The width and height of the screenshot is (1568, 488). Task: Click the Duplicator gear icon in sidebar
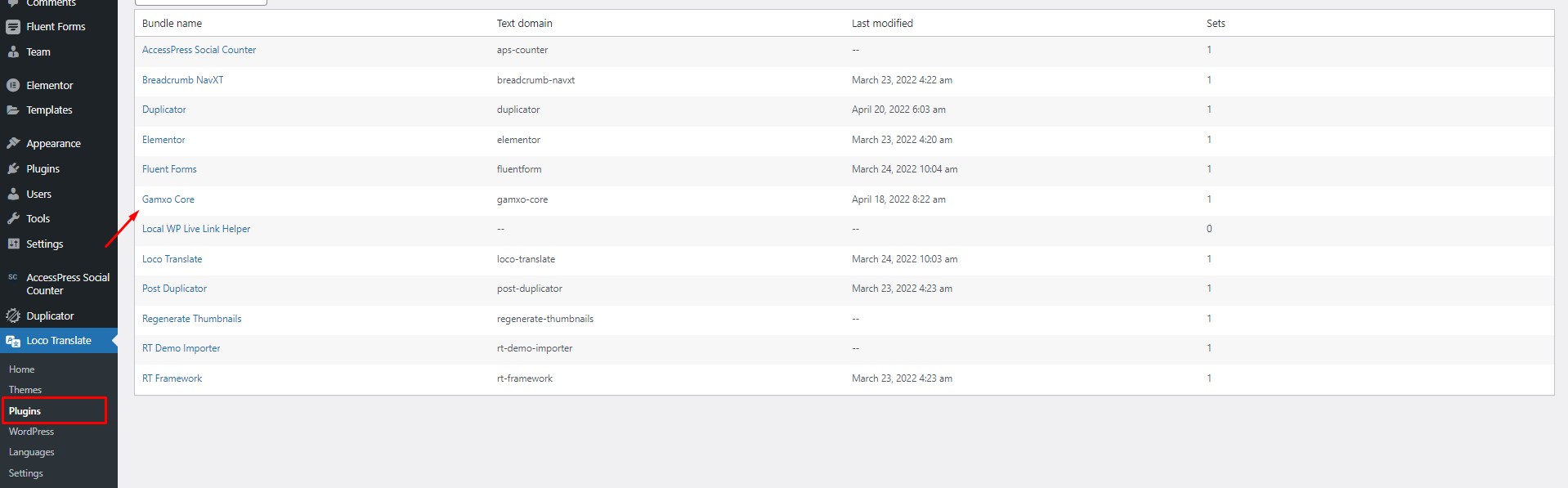pos(13,316)
